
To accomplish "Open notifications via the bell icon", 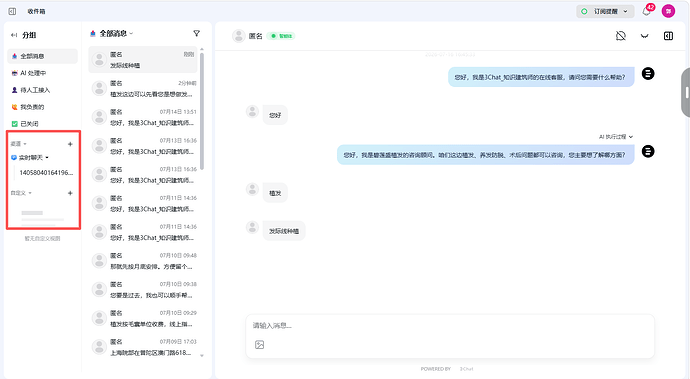I will coord(646,11).
